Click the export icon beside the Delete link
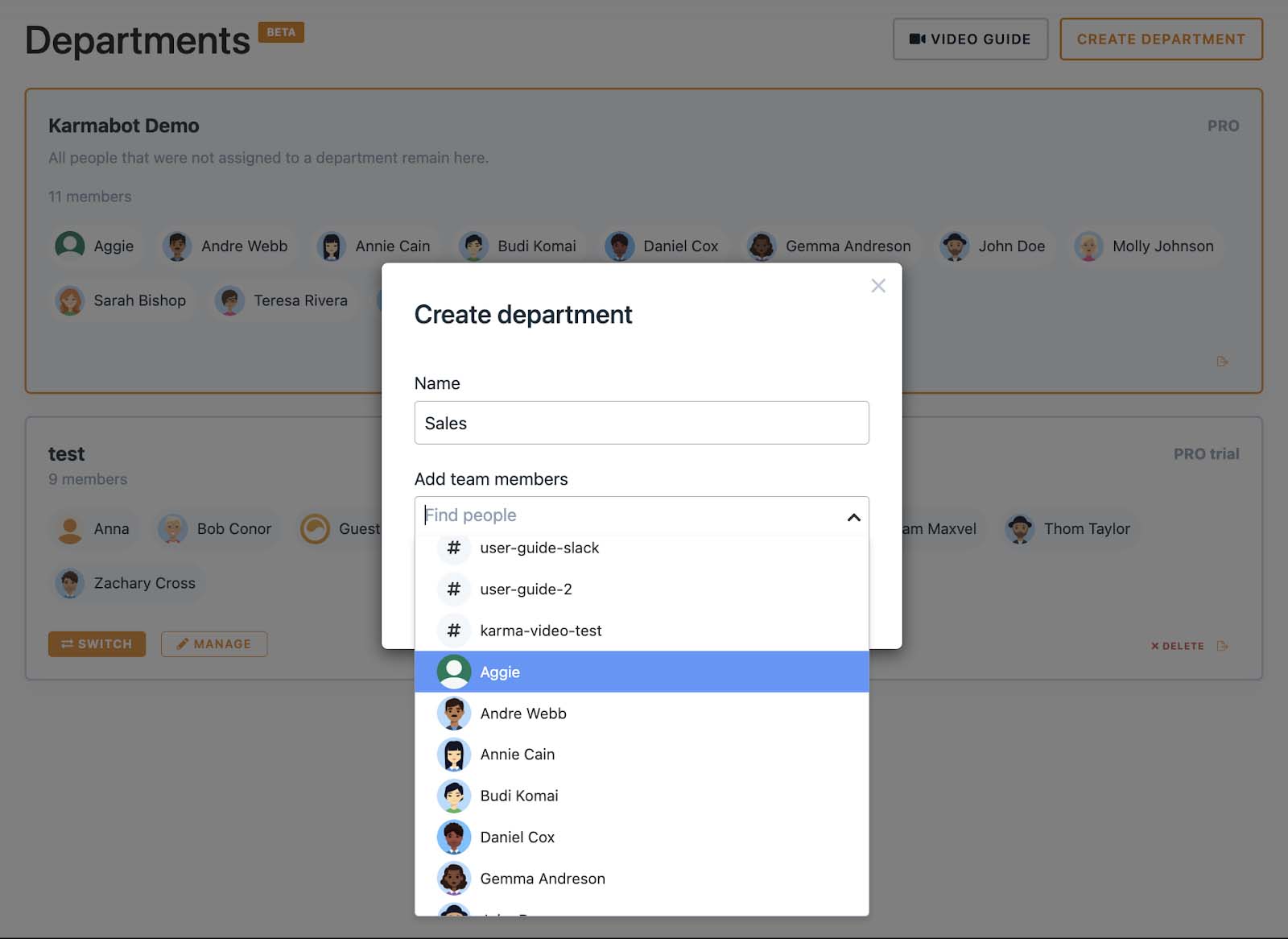The image size is (1288, 939). (1223, 645)
